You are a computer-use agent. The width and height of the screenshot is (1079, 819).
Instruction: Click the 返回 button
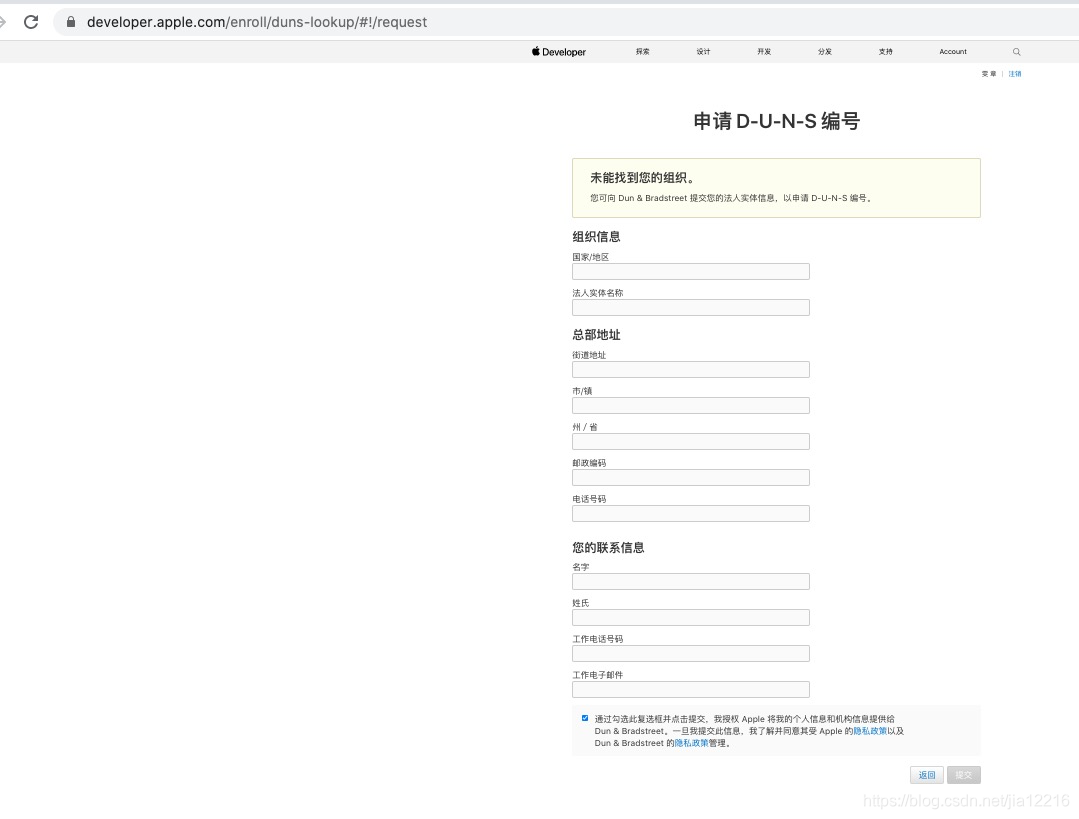coord(926,775)
